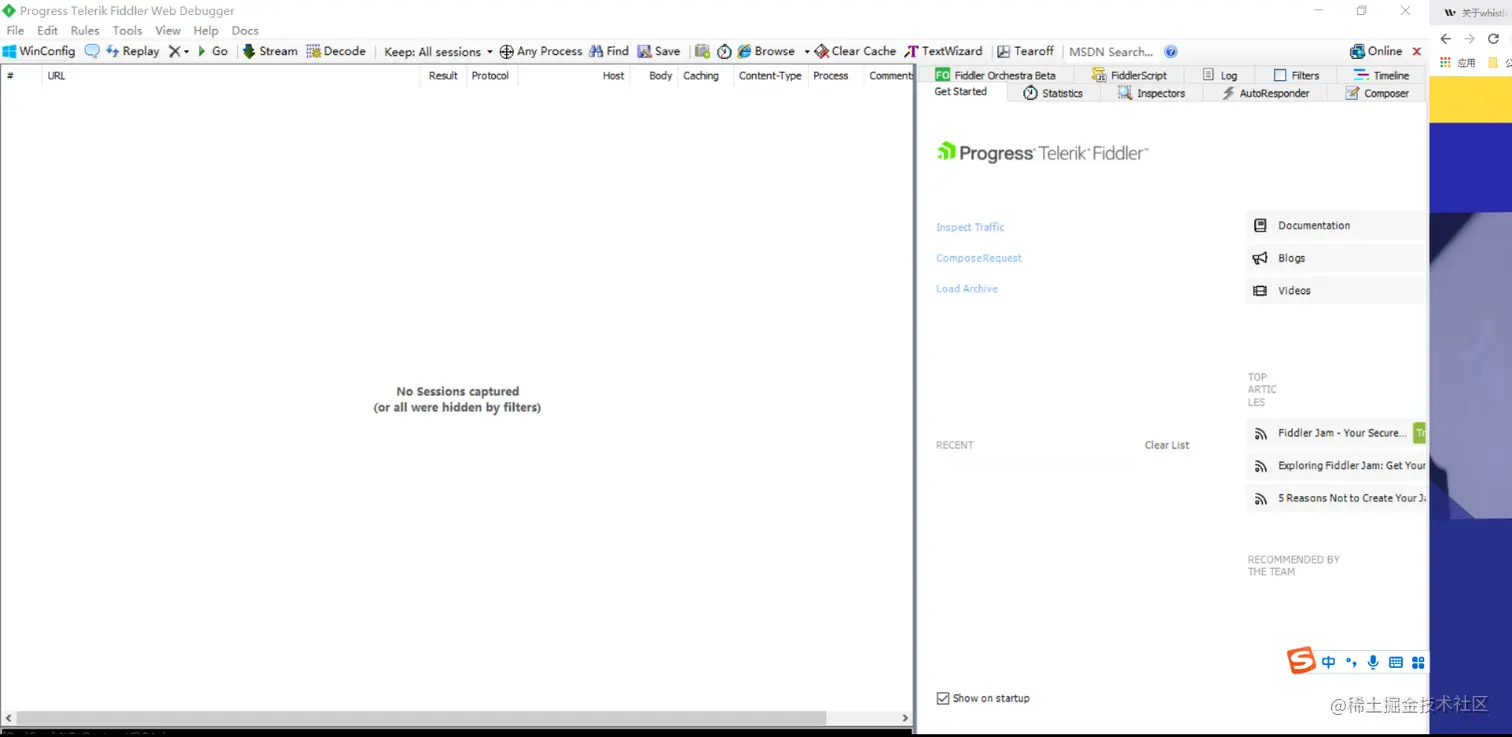Click the Inspect Traffic link
Viewport: 1512px width, 737px height.
pyautogui.click(x=970, y=227)
